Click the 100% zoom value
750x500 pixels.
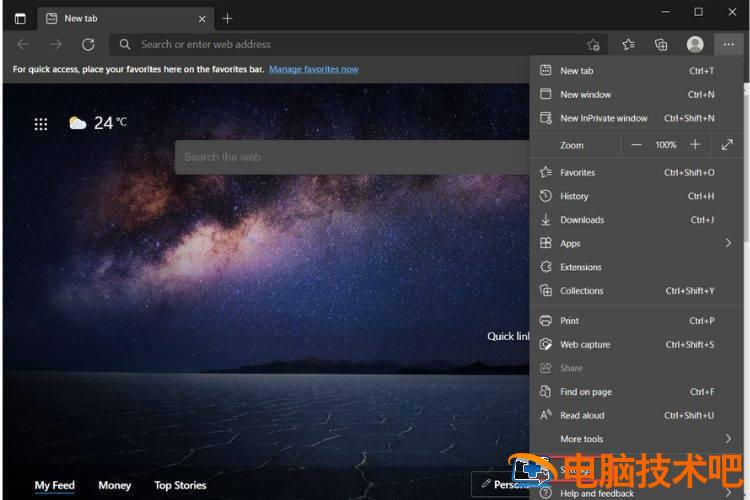[x=666, y=144]
